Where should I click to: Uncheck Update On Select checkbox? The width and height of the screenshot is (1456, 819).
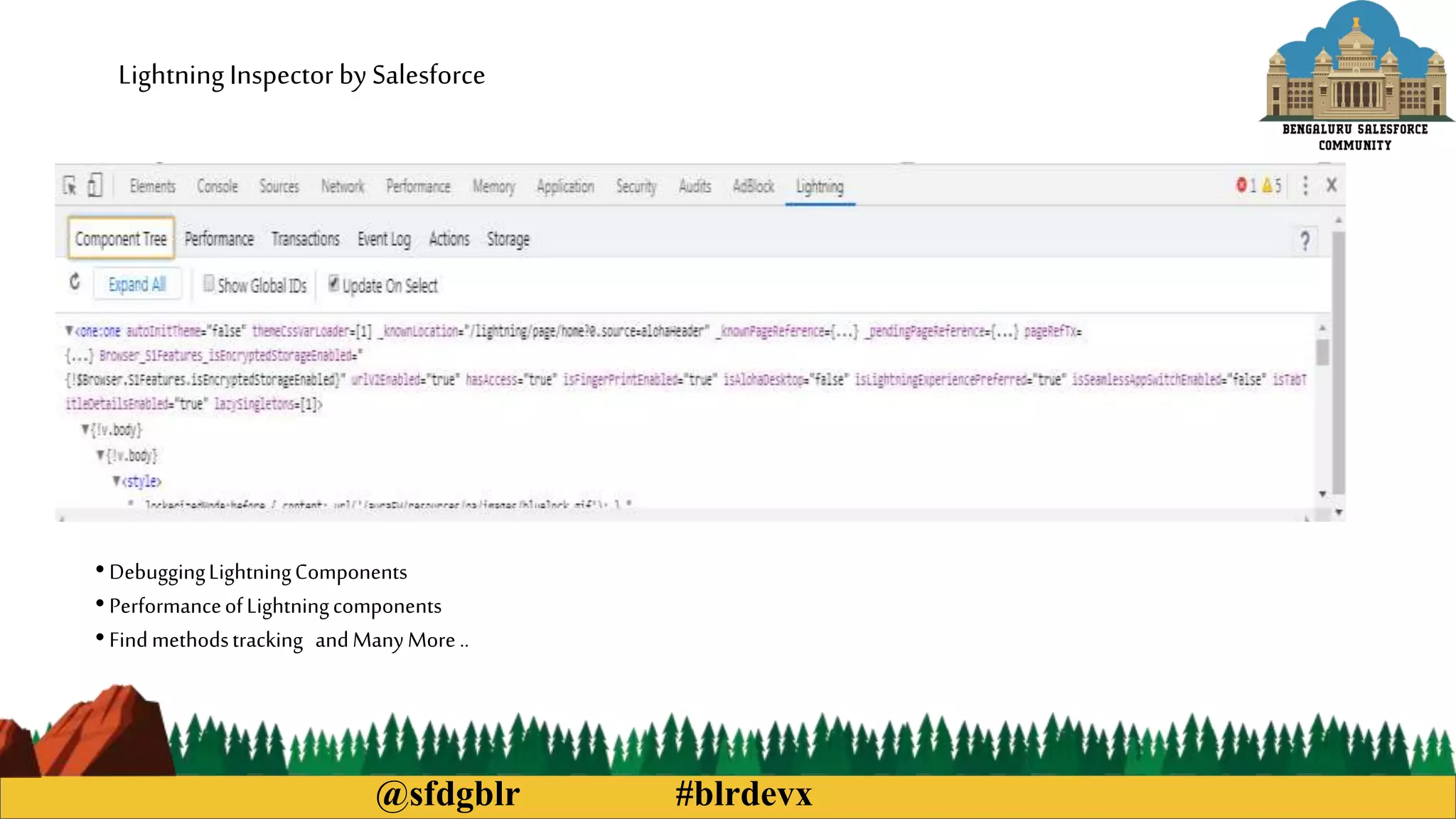[x=333, y=284]
